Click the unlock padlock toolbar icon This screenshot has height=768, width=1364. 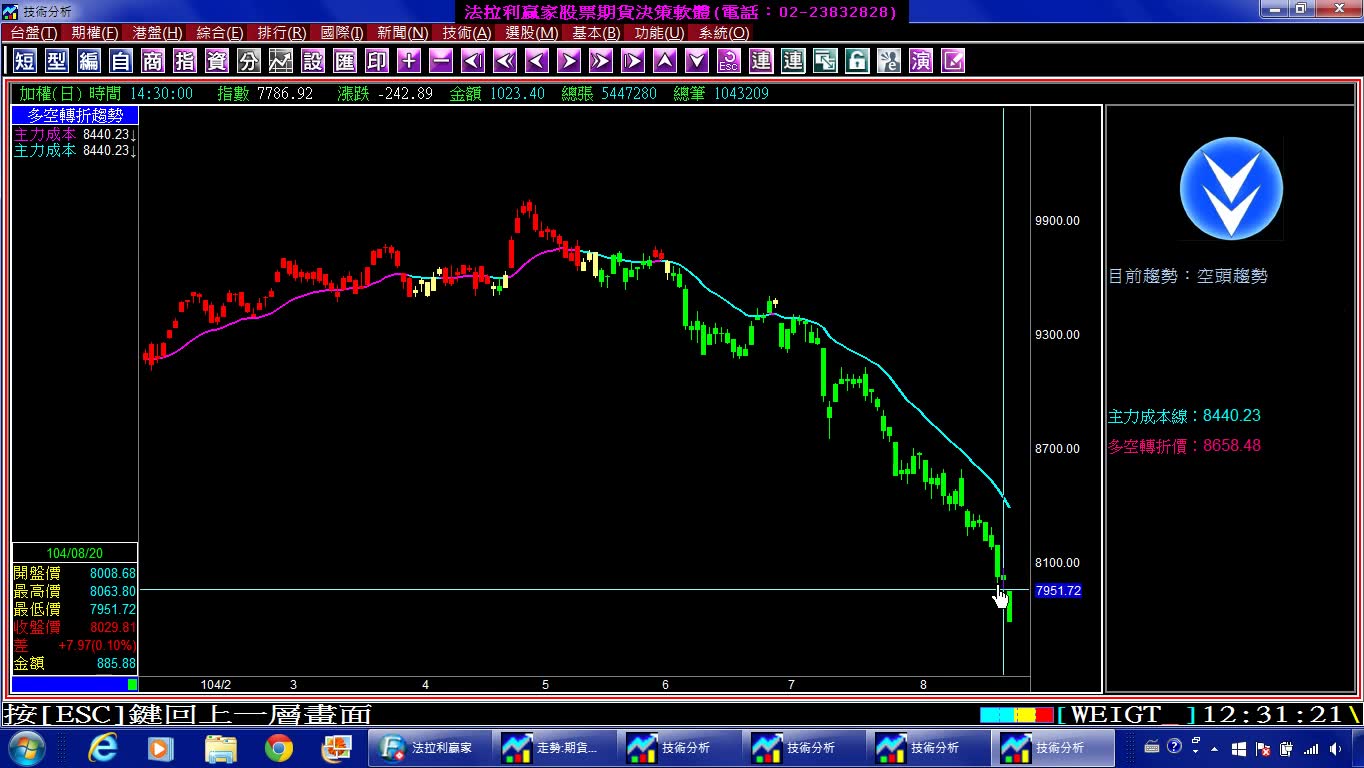click(x=857, y=61)
